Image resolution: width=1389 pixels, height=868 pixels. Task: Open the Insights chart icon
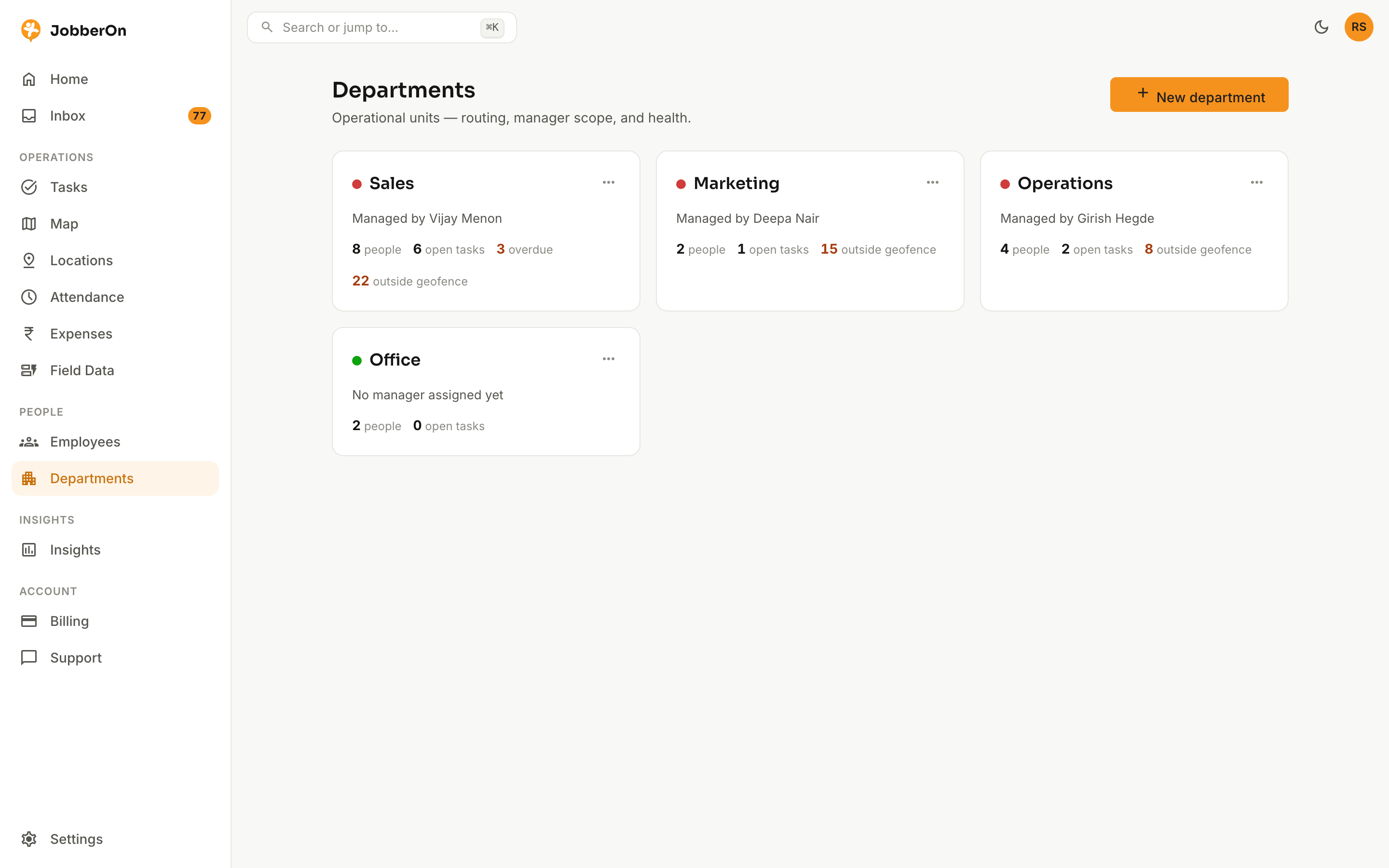click(x=29, y=550)
